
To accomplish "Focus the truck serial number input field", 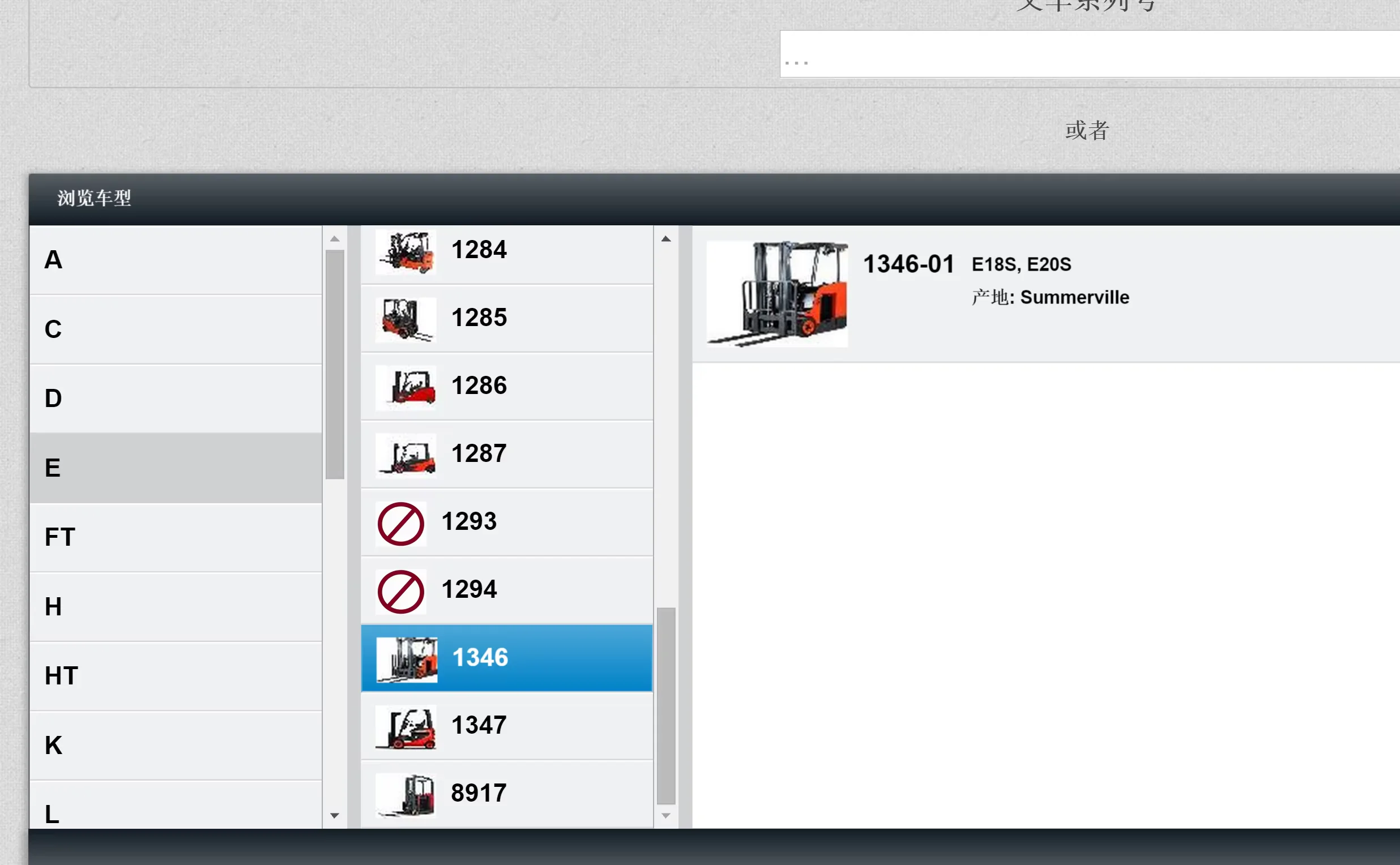I will pyautogui.click(x=1087, y=54).
